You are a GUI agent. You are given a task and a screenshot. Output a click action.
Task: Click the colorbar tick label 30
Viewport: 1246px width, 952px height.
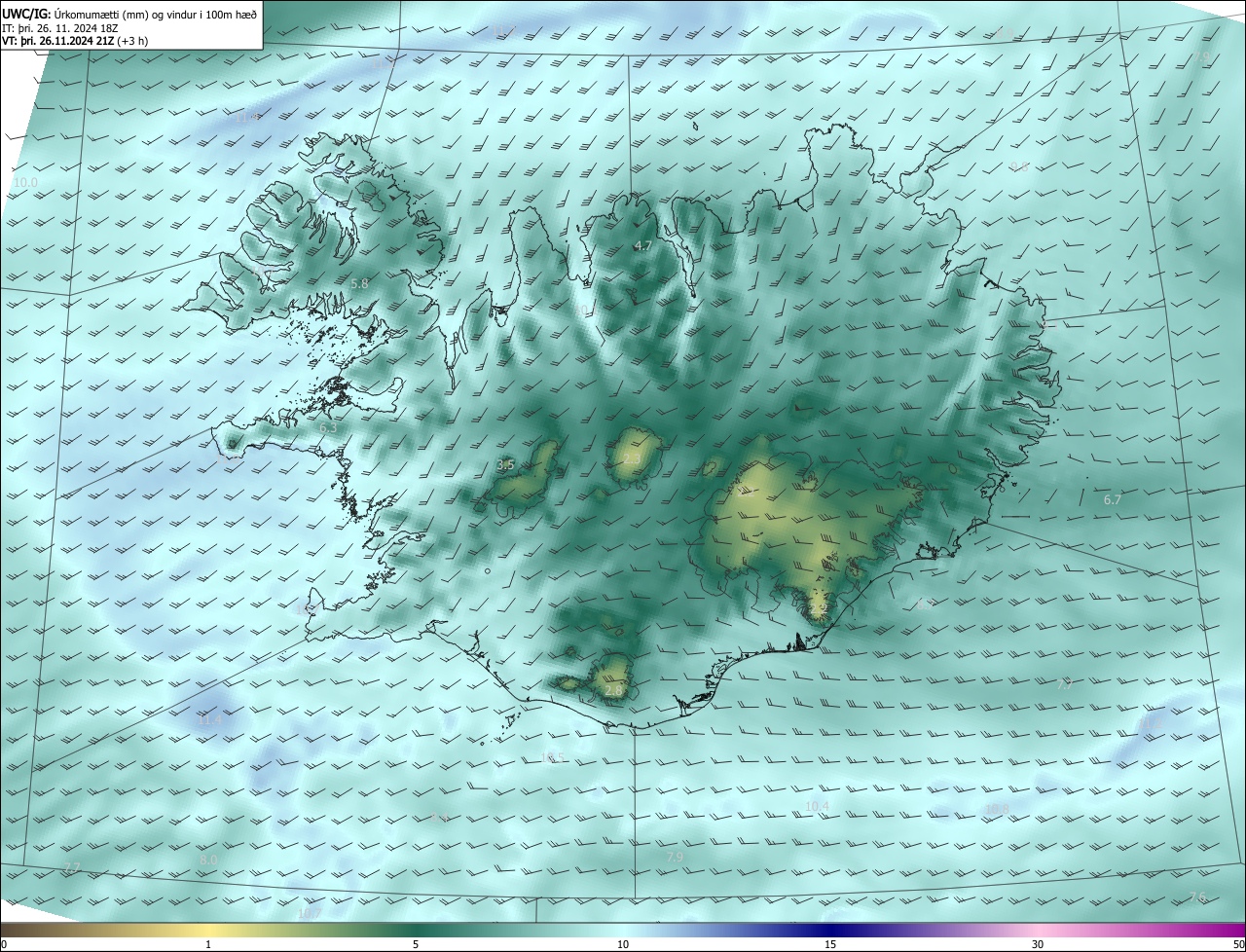[1038, 944]
